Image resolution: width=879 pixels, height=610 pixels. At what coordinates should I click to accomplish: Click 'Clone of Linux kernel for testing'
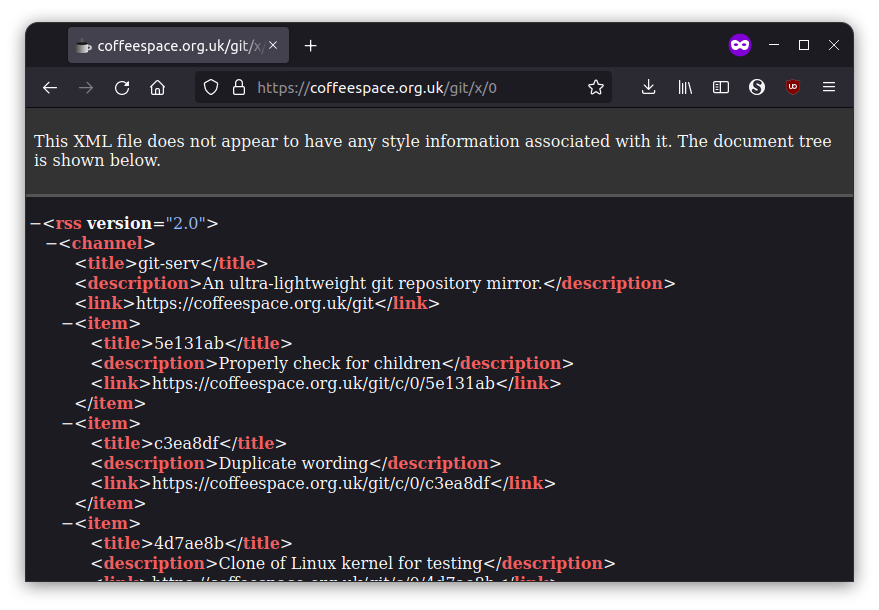point(350,563)
